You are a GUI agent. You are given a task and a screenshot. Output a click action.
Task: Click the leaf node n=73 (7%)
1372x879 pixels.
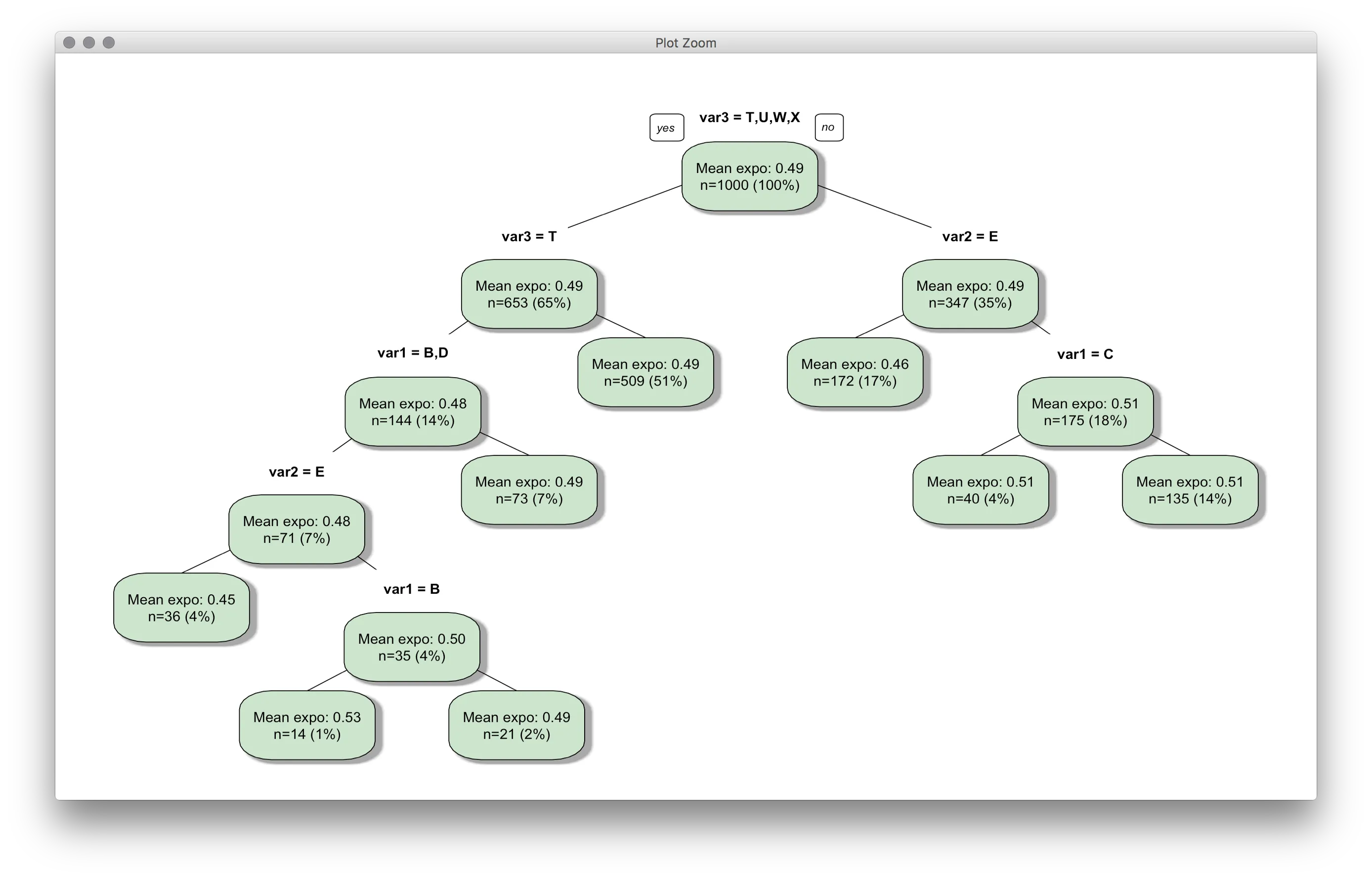[529, 490]
